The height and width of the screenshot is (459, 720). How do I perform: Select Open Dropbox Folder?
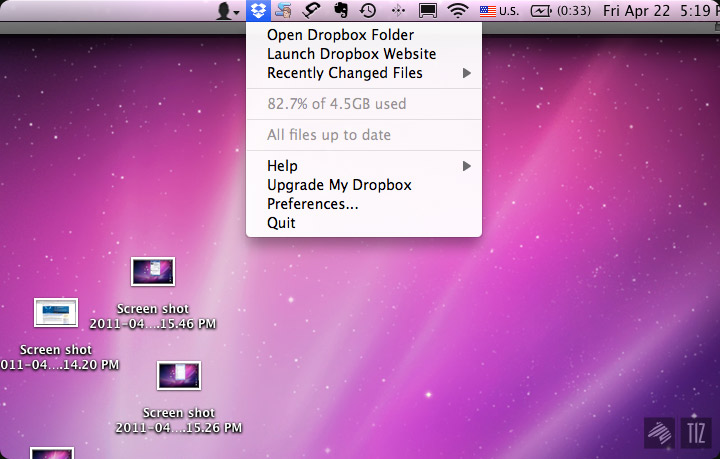coord(340,35)
